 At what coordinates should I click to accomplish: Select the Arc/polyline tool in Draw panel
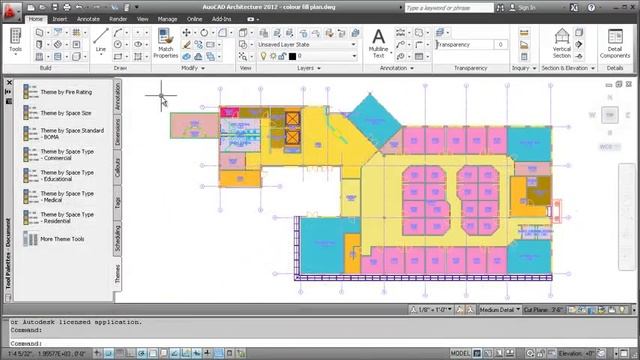click(x=118, y=32)
